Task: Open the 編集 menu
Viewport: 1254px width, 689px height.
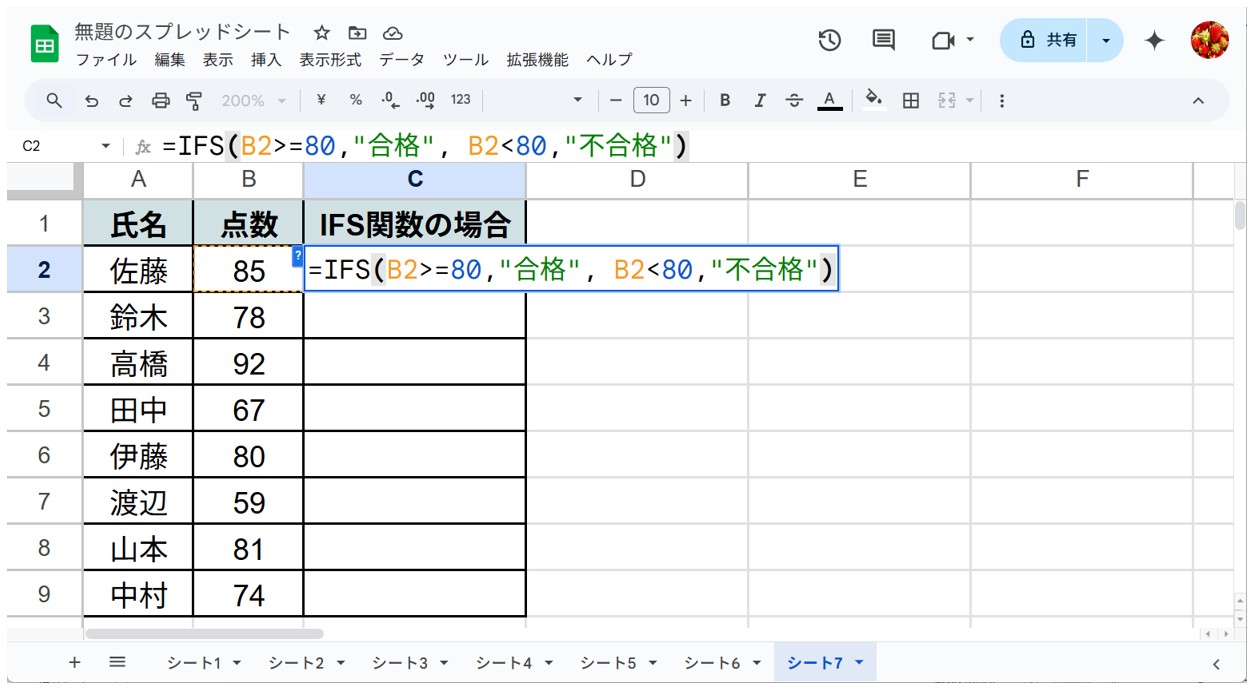Action: [x=170, y=60]
